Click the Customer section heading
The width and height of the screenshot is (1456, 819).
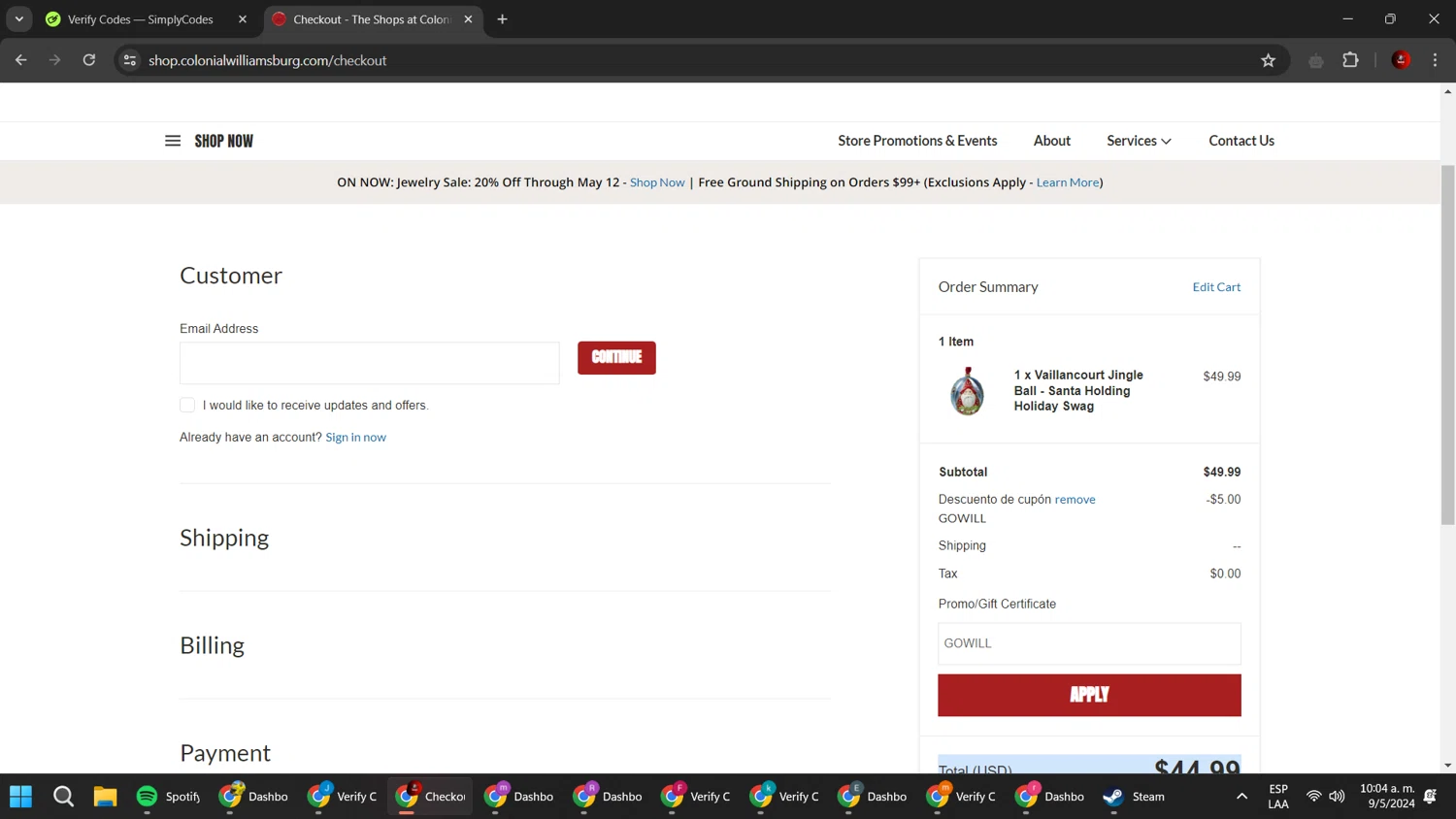coord(231,276)
